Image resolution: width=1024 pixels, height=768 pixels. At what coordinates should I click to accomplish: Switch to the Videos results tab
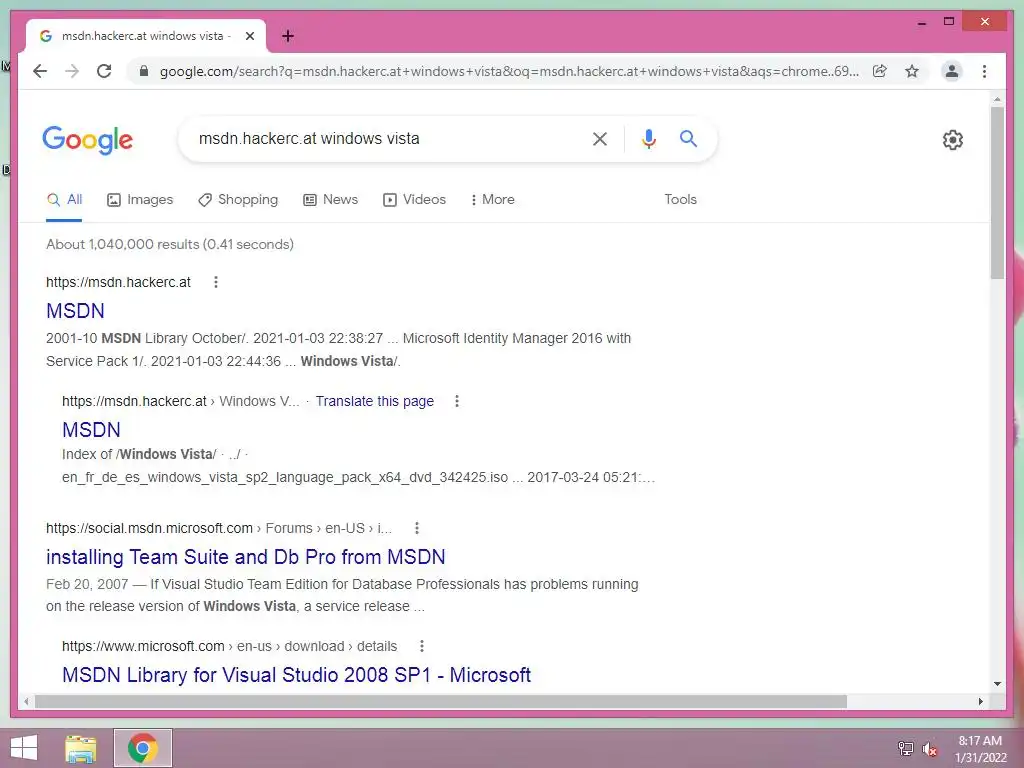[x=414, y=199]
